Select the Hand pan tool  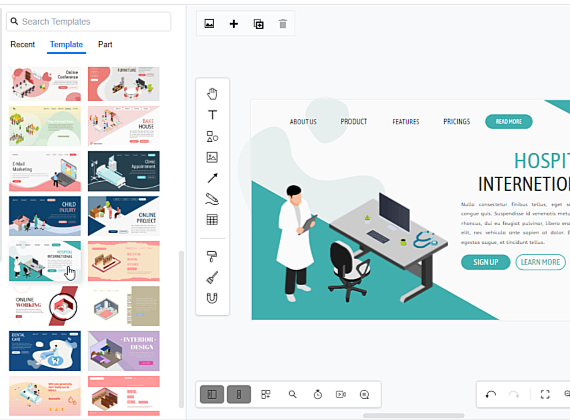[212, 94]
